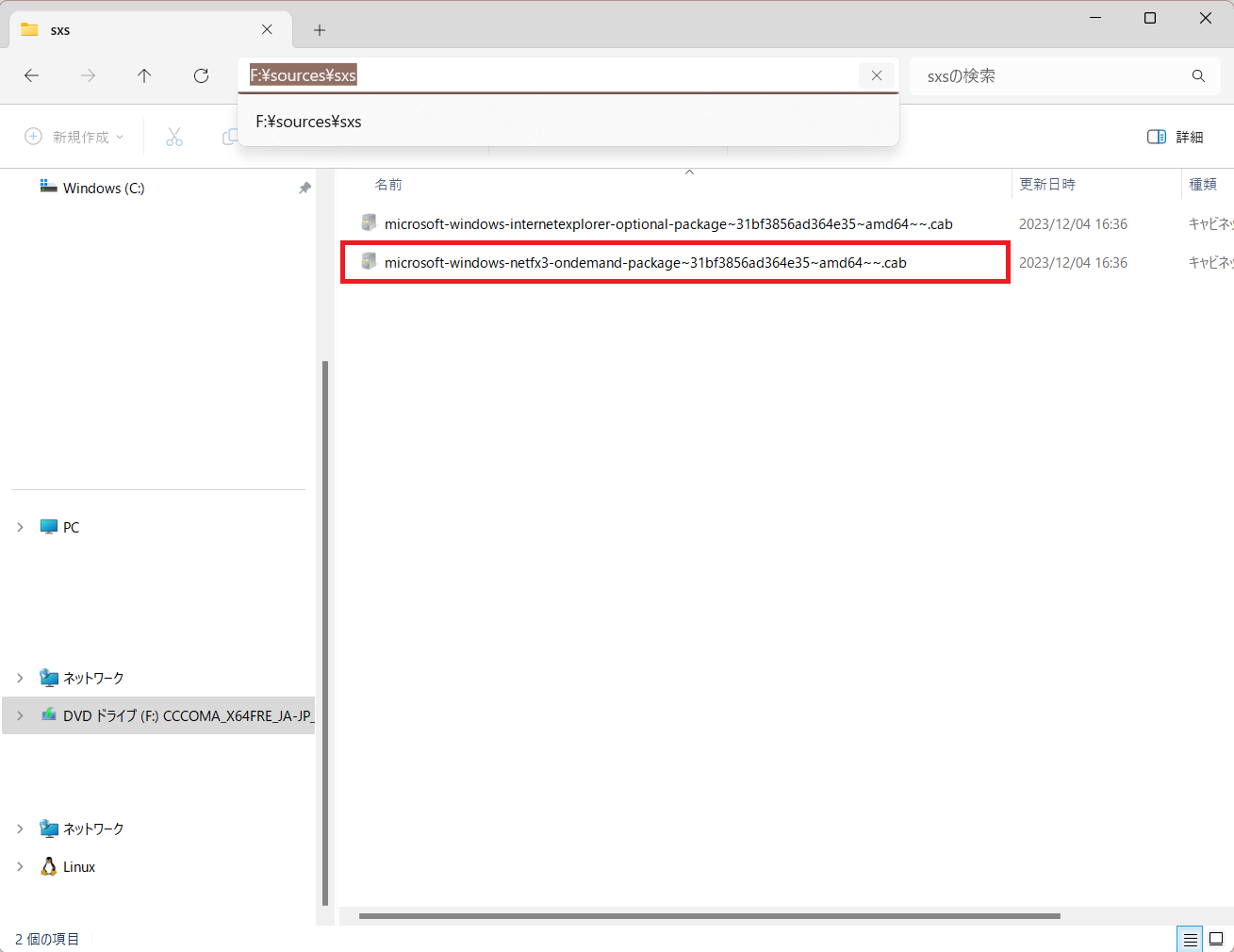
Task: Maximize the Explorer window
Action: pyautogui.click(x=1150, y=18)
